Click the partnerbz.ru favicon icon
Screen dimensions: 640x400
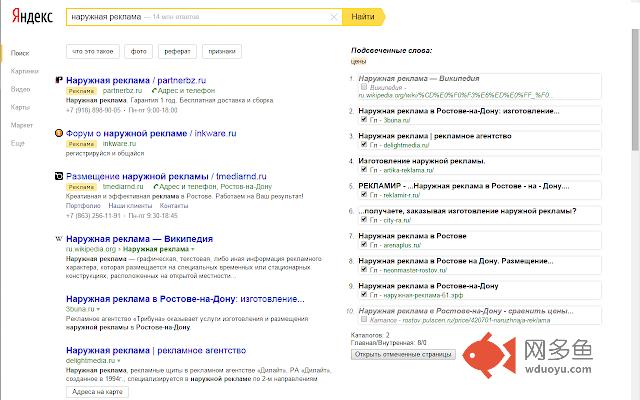pos(59,80)
